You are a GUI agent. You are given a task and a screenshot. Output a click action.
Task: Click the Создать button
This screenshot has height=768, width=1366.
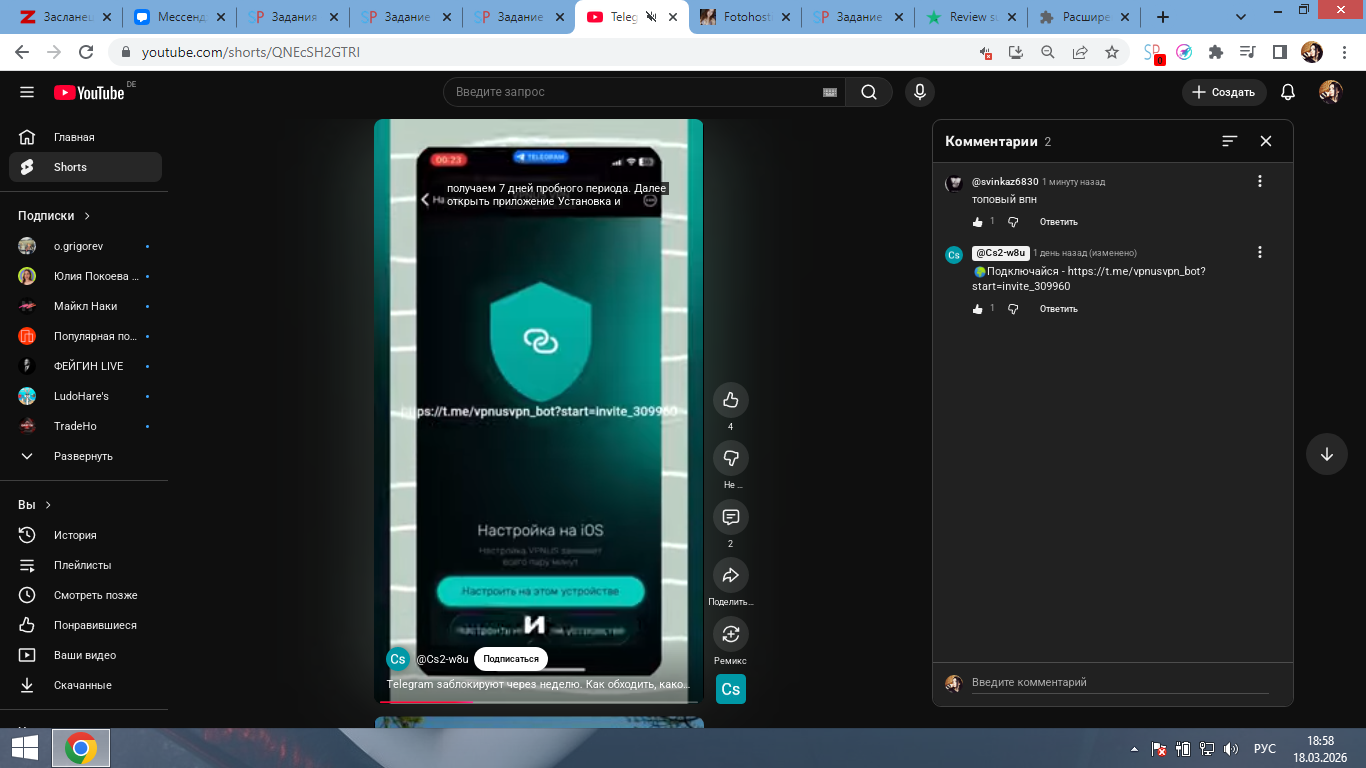click(1224, 92)
